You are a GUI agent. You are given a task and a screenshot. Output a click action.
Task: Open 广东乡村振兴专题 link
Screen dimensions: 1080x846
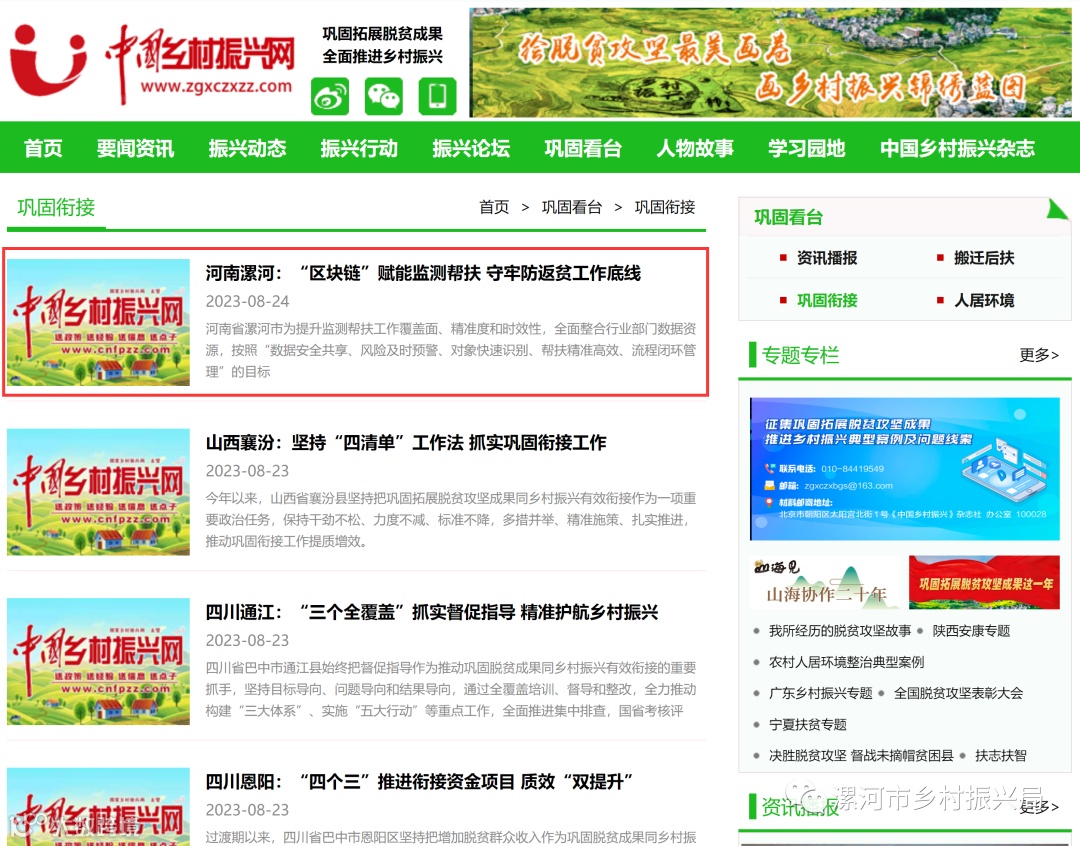[820, 693]
